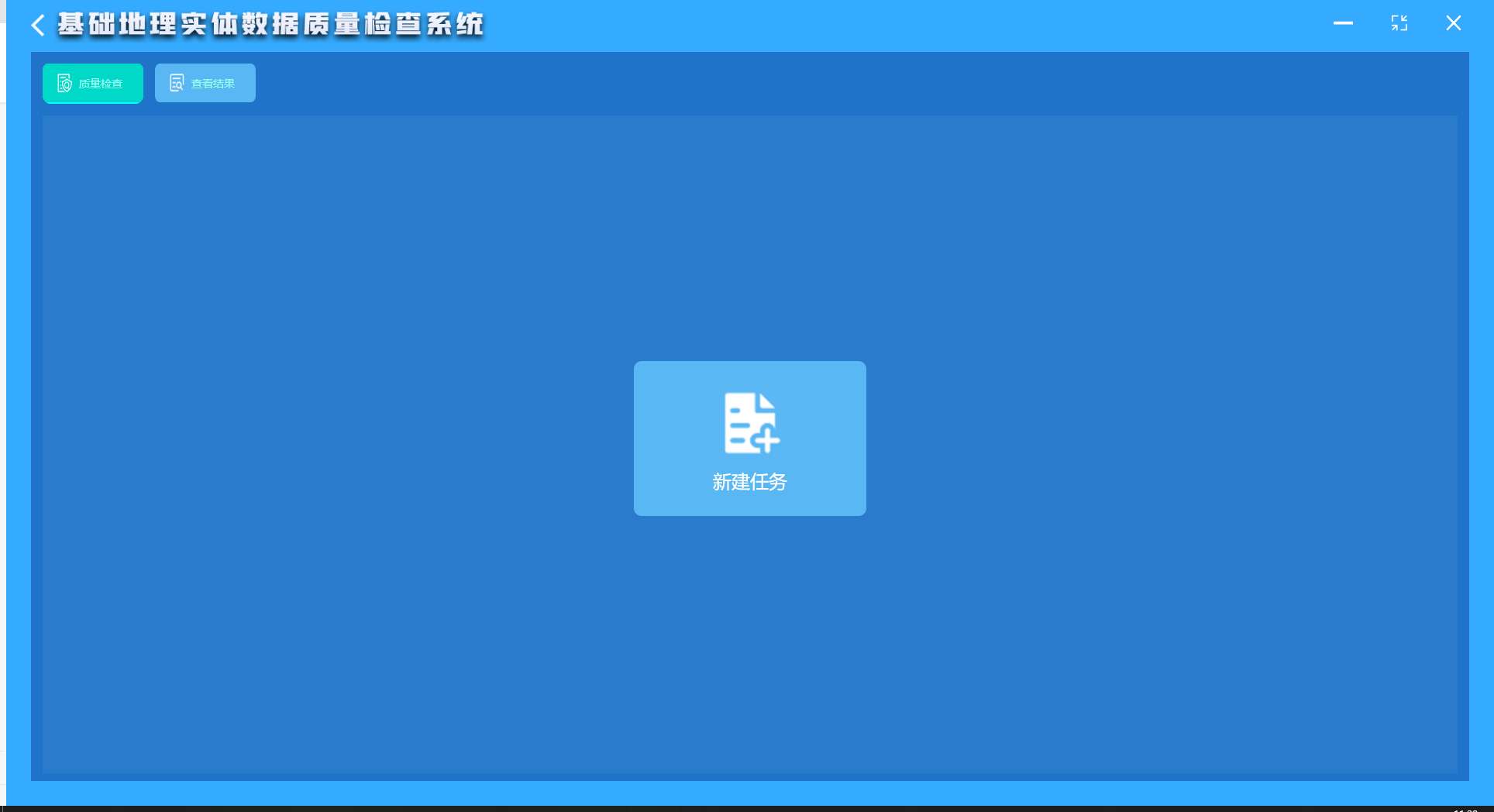
Task: Click the 新建任务 card
Action: [x=749, y=439]
